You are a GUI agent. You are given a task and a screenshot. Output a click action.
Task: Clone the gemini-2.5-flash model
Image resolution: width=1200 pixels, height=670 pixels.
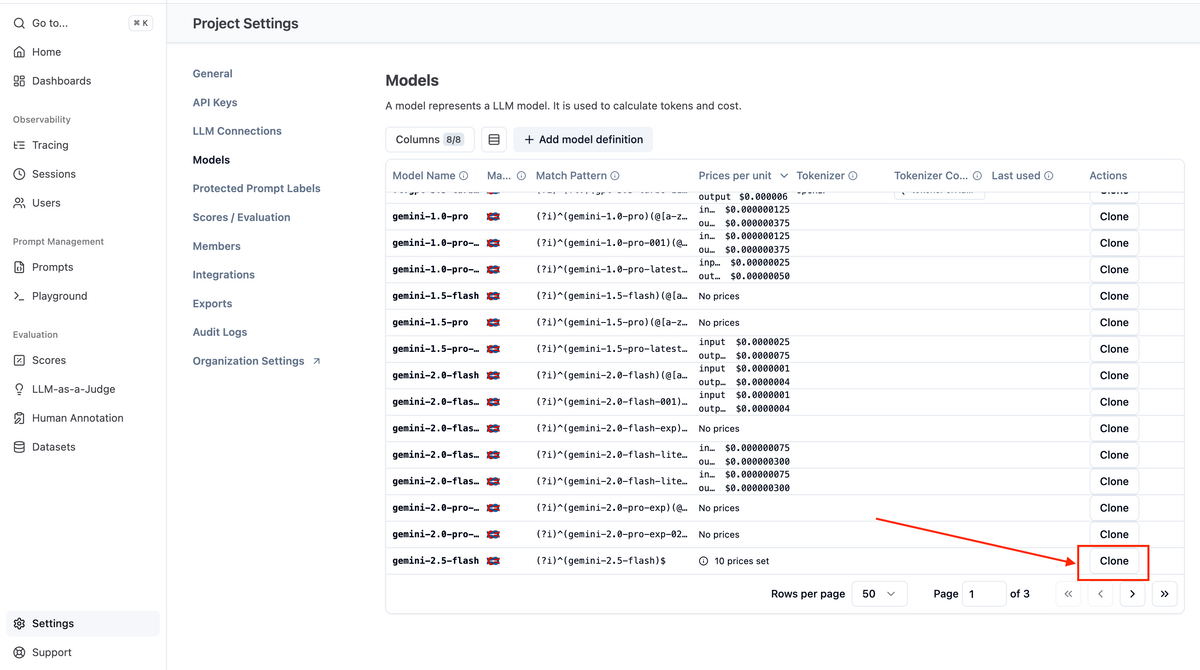pos(1113,561)
